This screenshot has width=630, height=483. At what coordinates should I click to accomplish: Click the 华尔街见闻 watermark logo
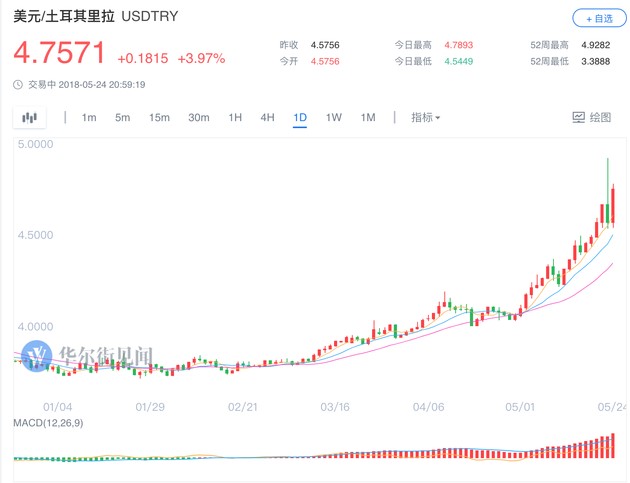tap(90, 354)
